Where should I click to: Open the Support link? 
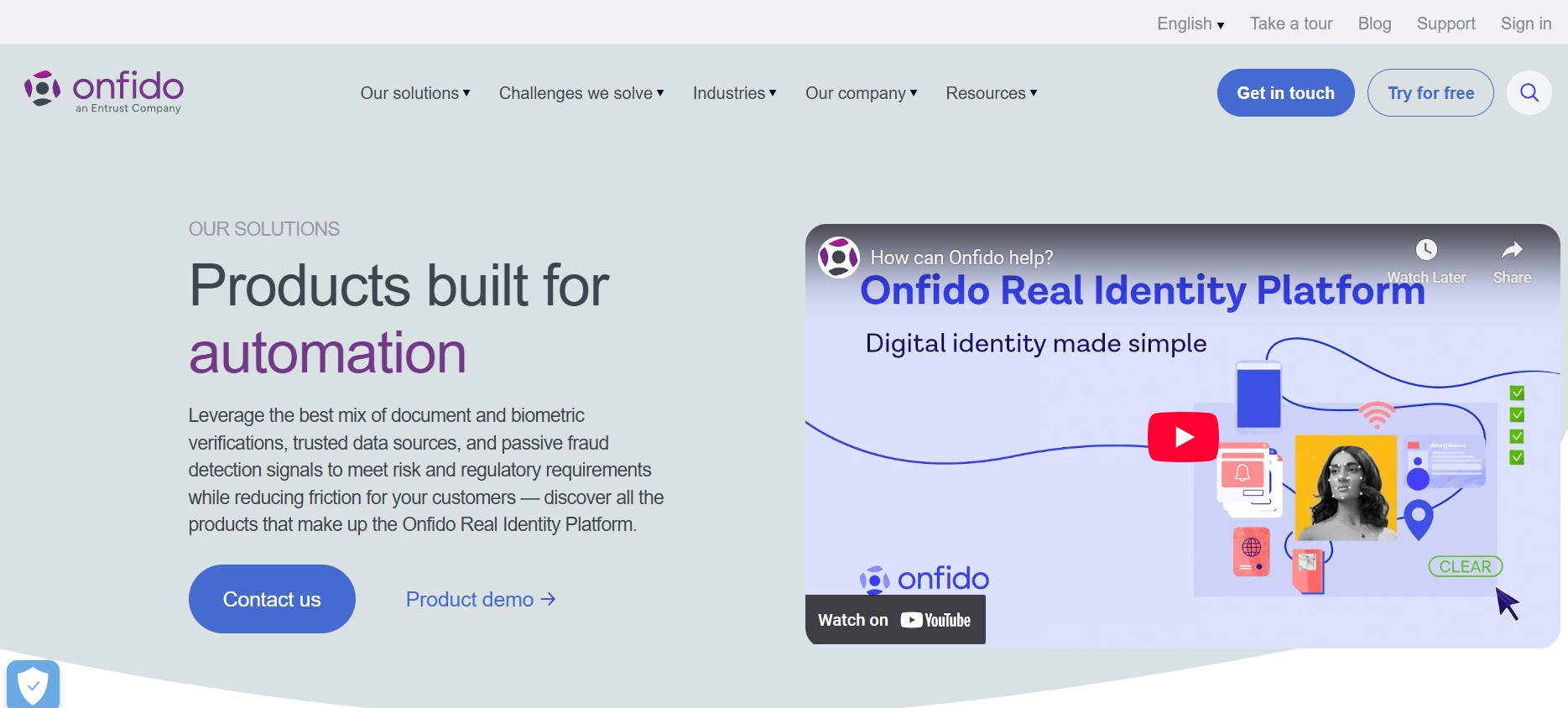[x=1446, y=23]
